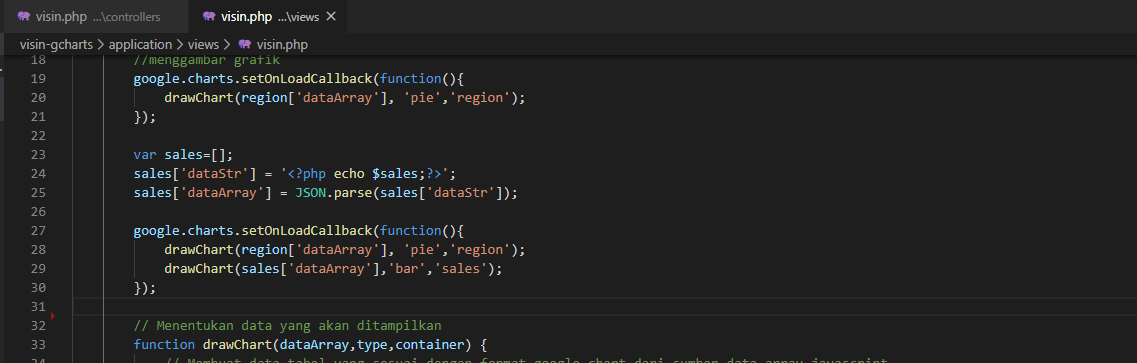This screenshot has width=1137, height=363.
Task: Open application breadcrumb segment
Action: [140, 44]
